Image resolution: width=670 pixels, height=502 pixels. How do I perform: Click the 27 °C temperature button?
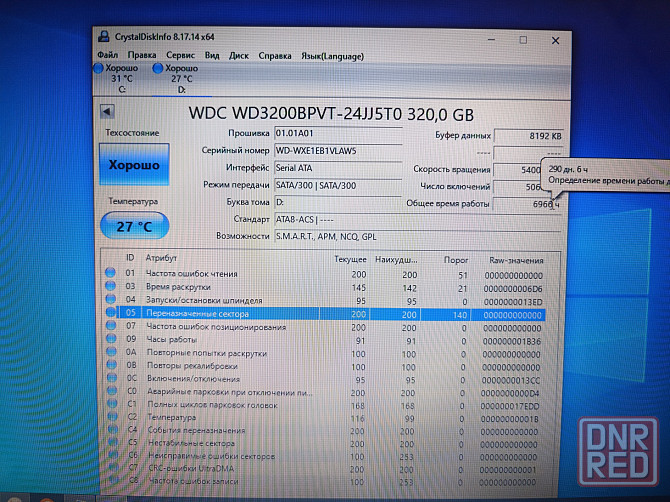click(x=135, y=226)
